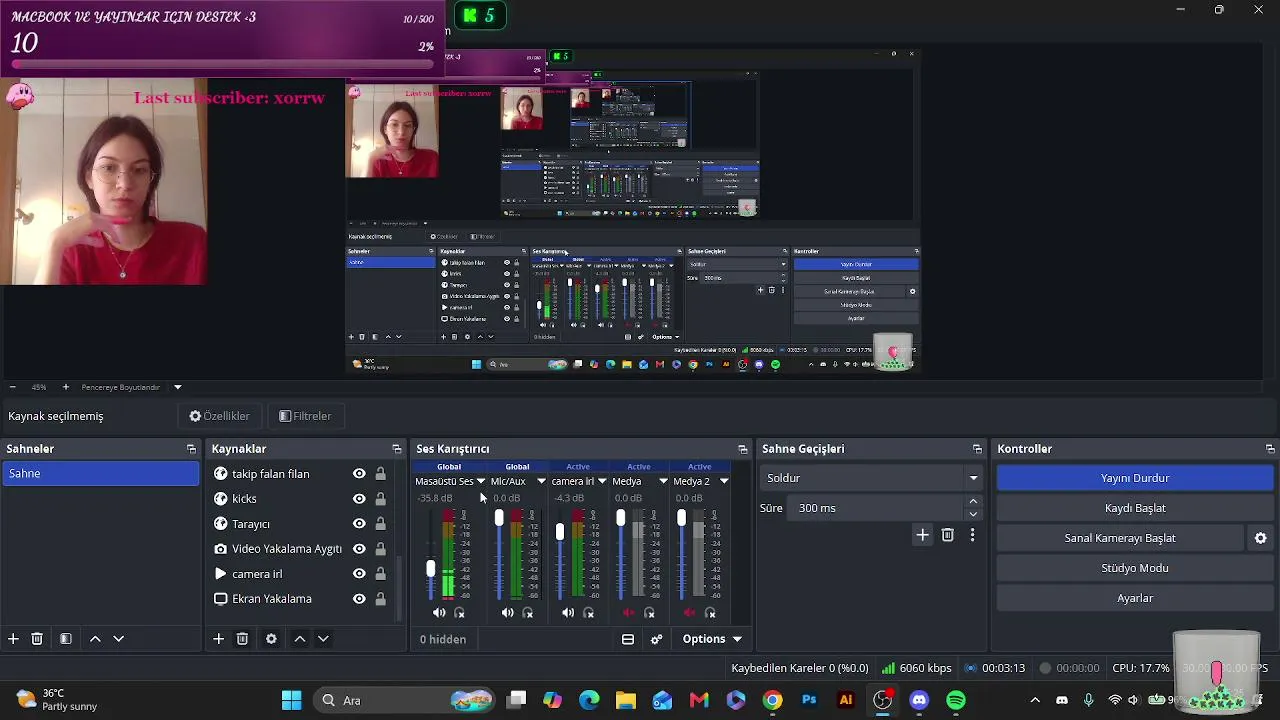This screenshot has width=1280, height=720.
Task: Hide the camera irl source
Action: coord(359,574)
